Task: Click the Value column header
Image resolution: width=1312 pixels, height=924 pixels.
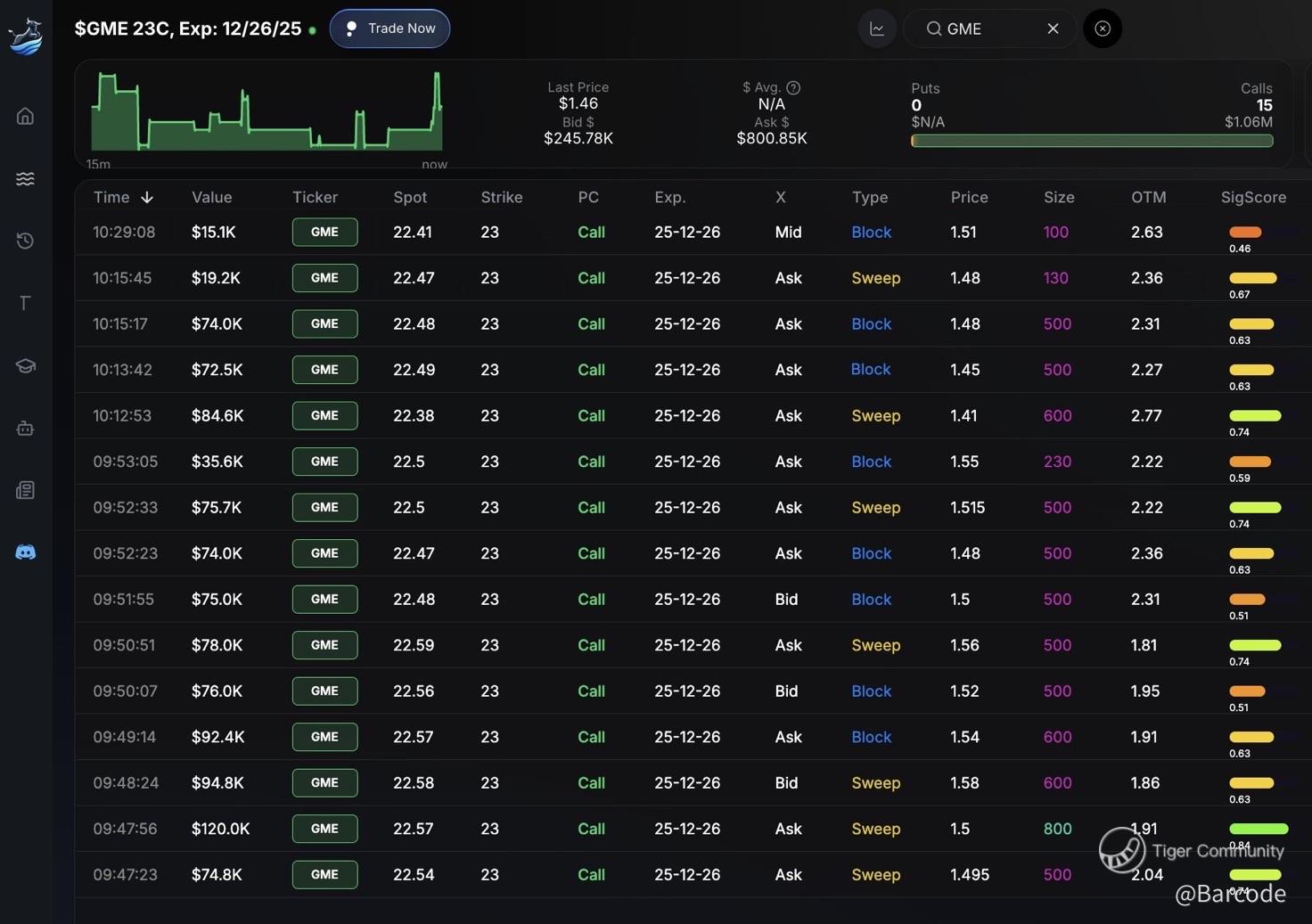Action: (211, 197)
